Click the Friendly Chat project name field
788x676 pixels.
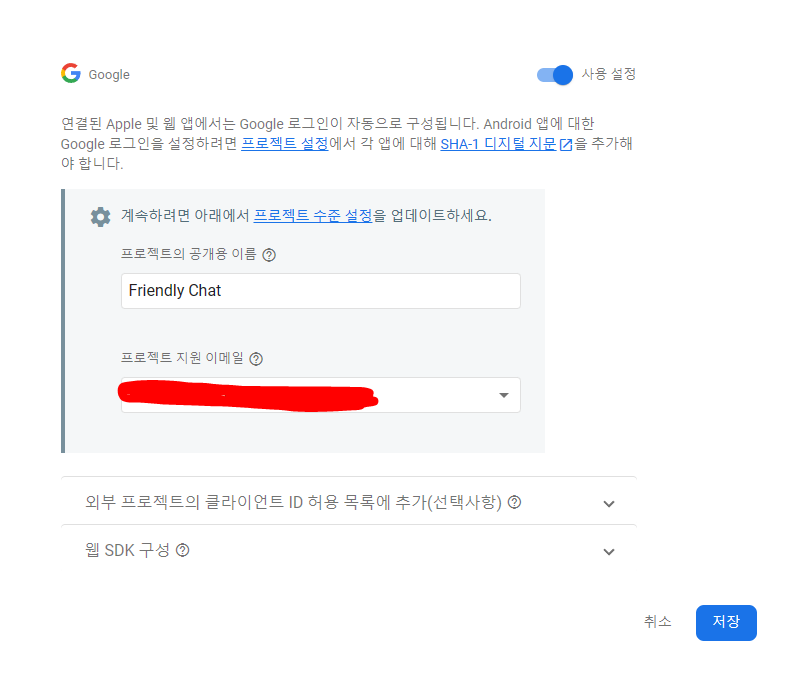pos(321,291)
